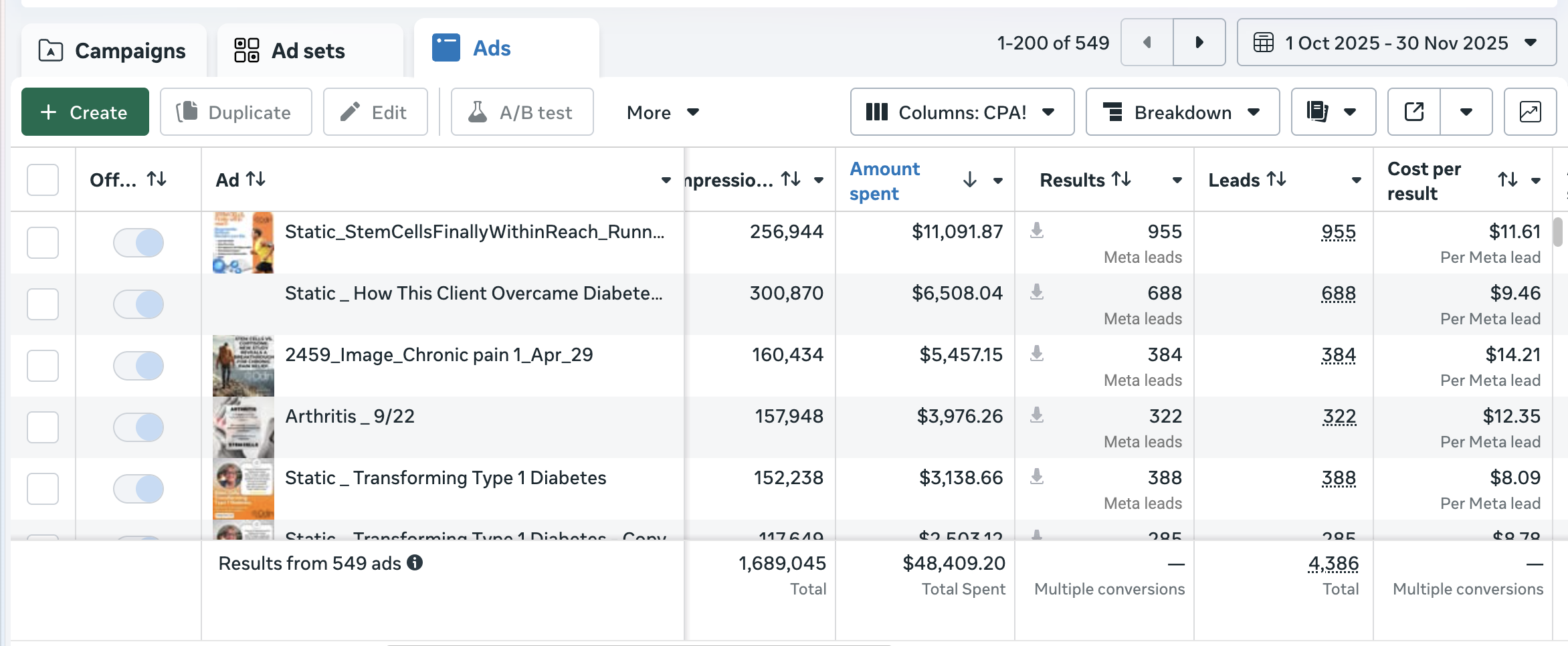Open Ad column options dropdown
The width and height of the screenshot is (1568, 646).
click(x=666, y=180)
